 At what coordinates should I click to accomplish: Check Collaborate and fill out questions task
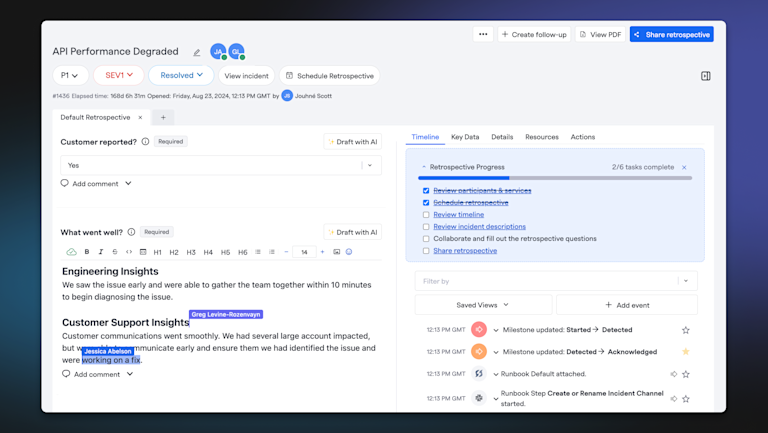pos(426,239)
